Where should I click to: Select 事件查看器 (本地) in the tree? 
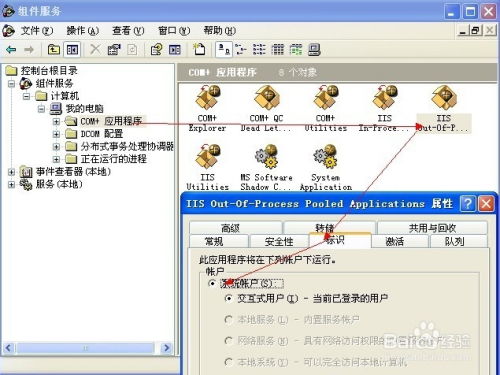click(x=73, y=172)
